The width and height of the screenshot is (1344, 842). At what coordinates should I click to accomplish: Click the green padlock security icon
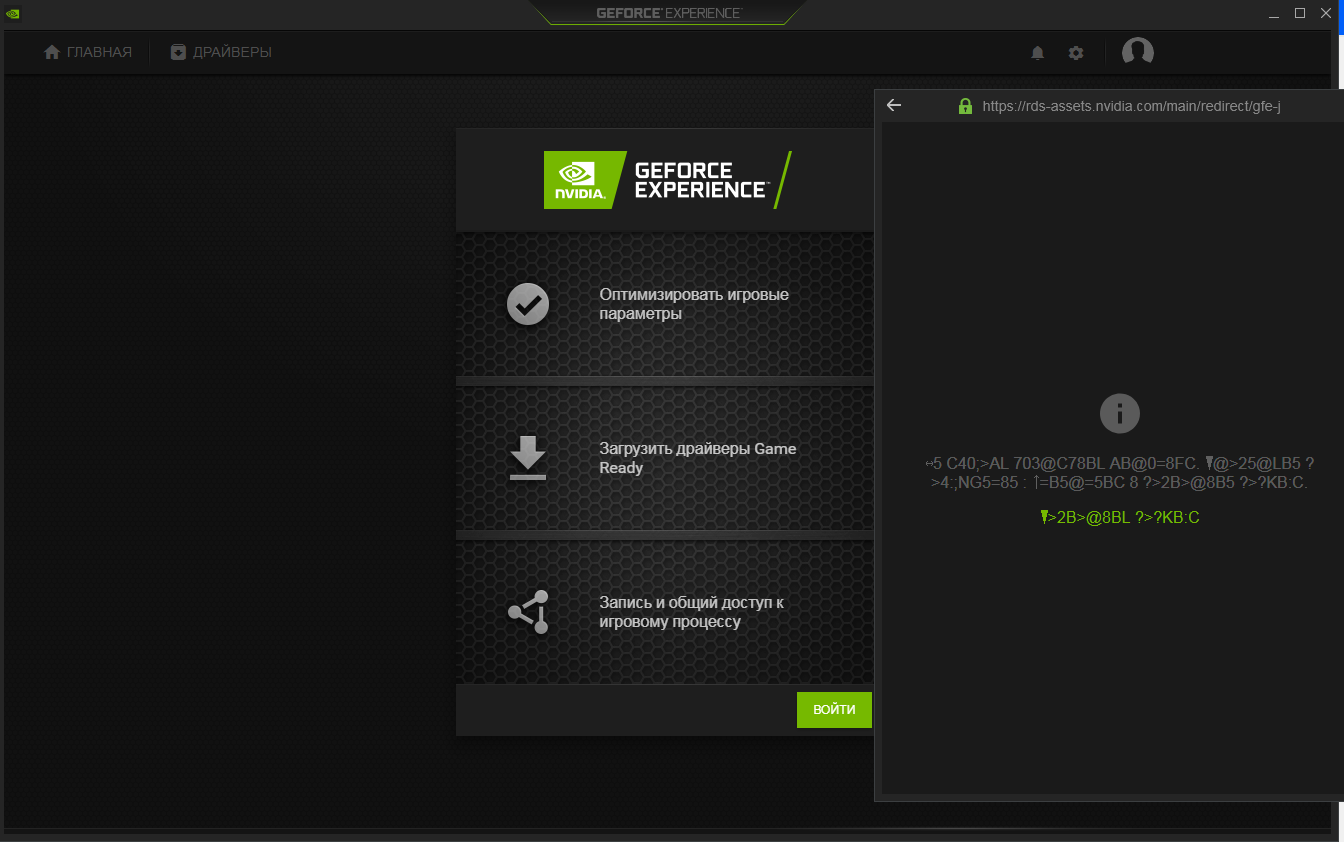(965, 105)
